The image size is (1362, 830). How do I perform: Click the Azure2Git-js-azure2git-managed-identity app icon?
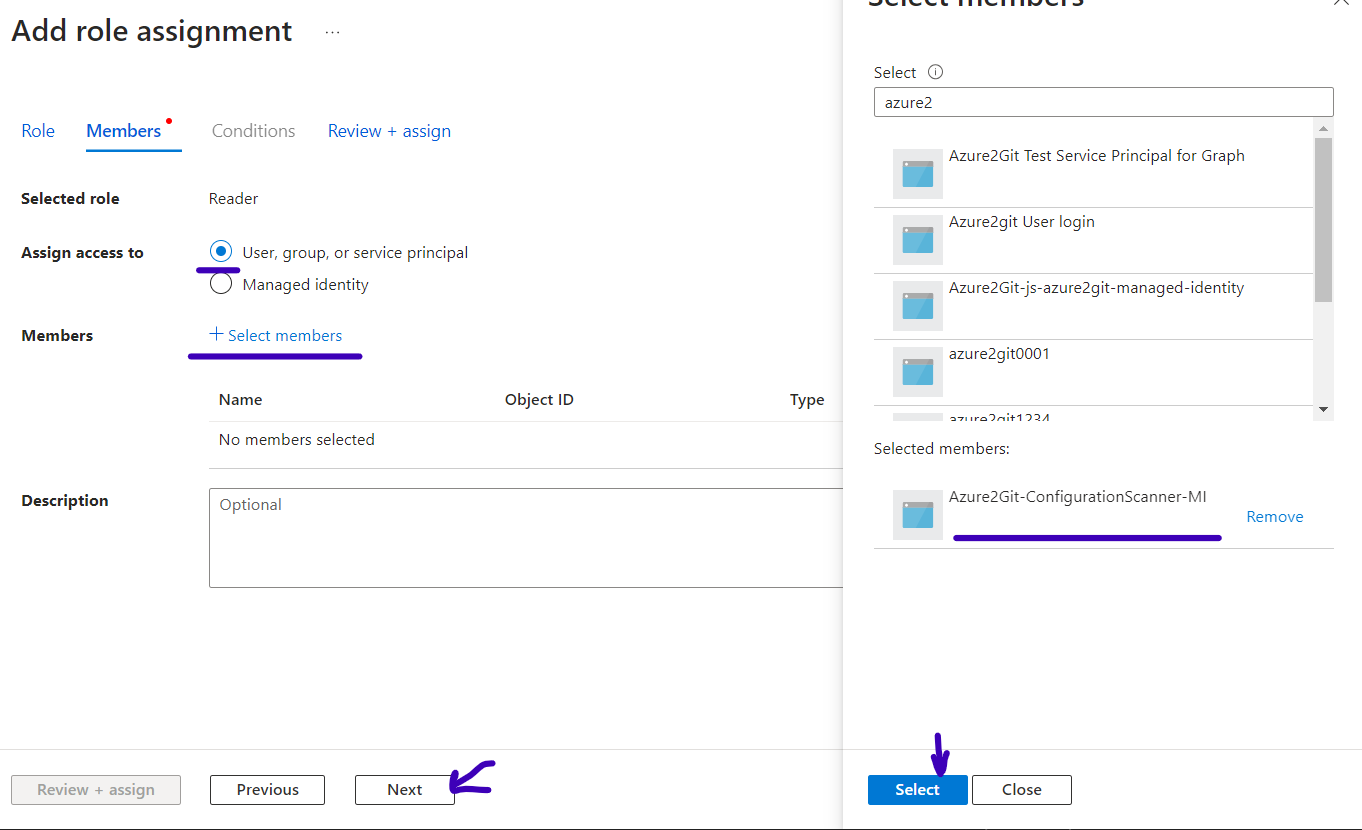coord(917,306)
